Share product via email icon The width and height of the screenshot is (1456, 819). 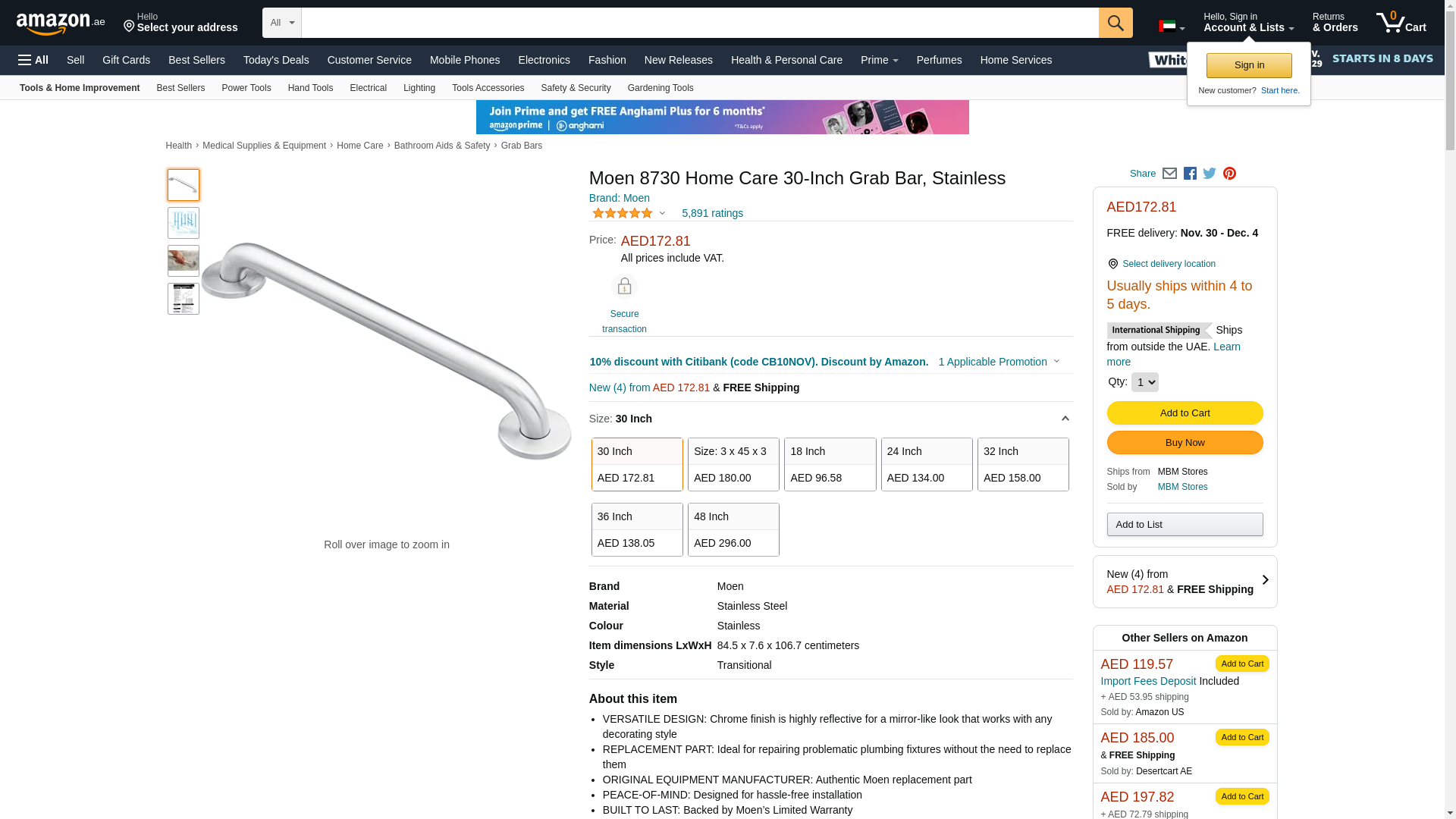click(x=1169, y=174)
